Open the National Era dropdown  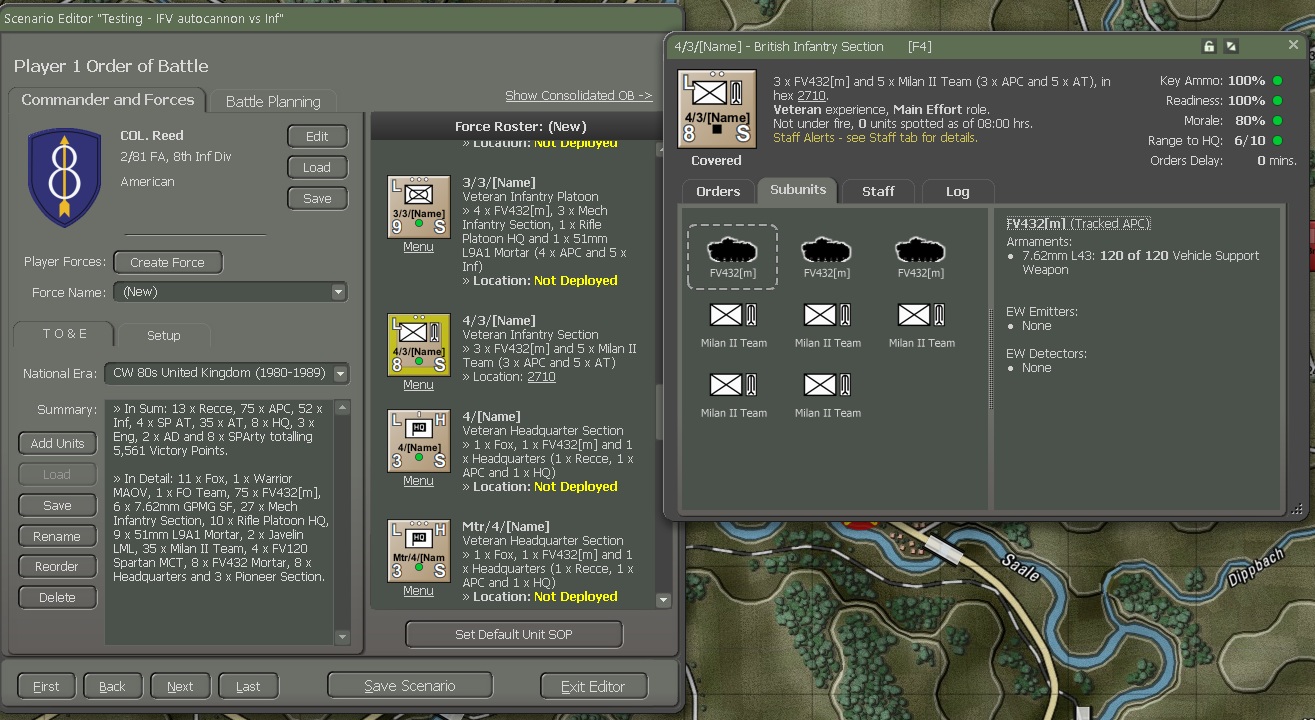(341, 374)
